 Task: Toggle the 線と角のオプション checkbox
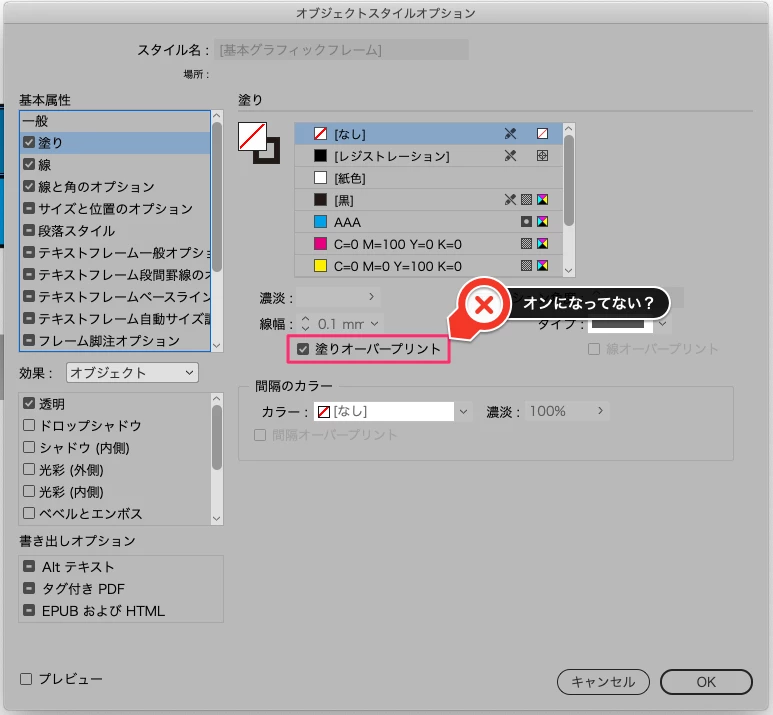pos(29,186)
